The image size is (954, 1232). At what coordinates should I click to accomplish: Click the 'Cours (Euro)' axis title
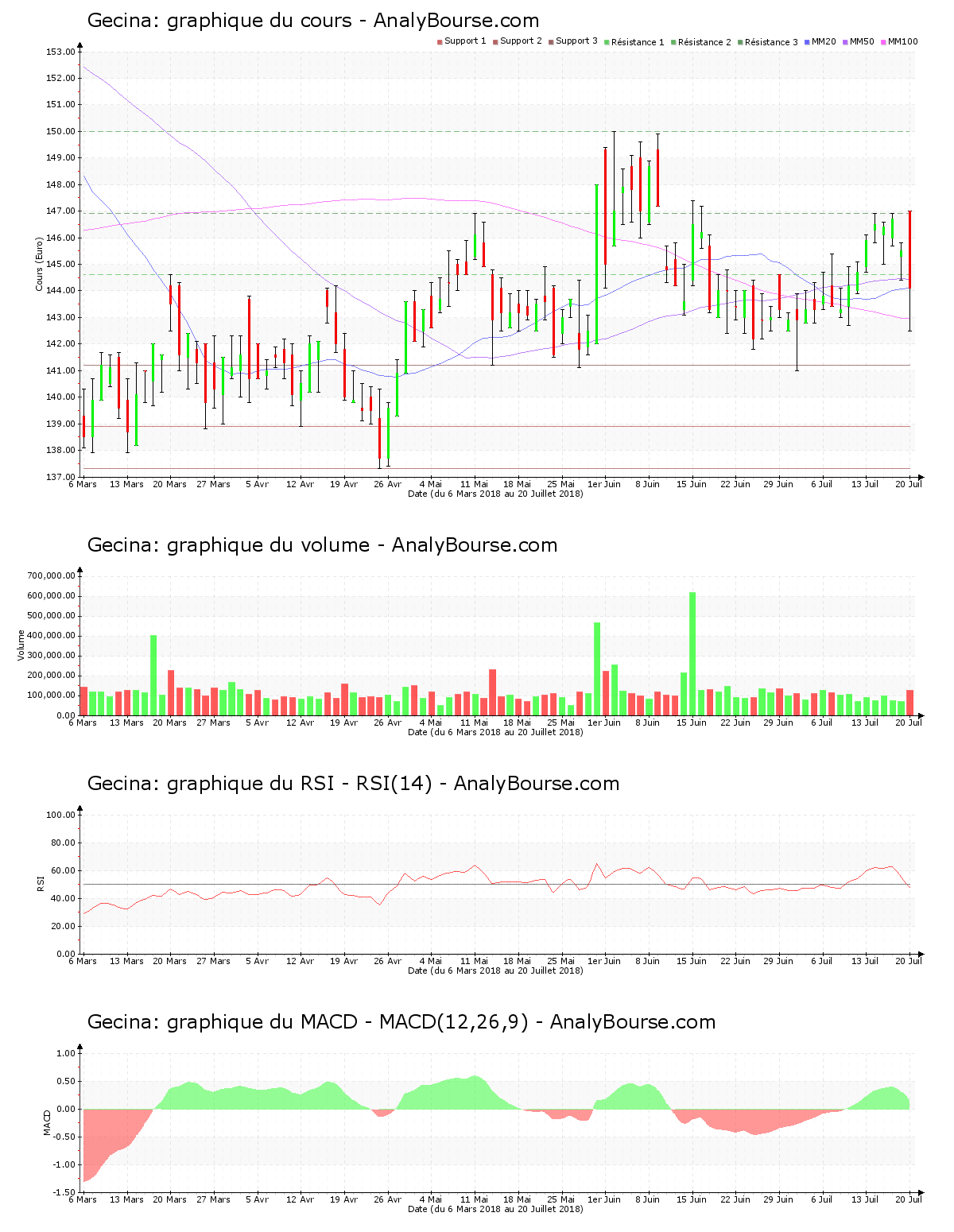[39, 264]
